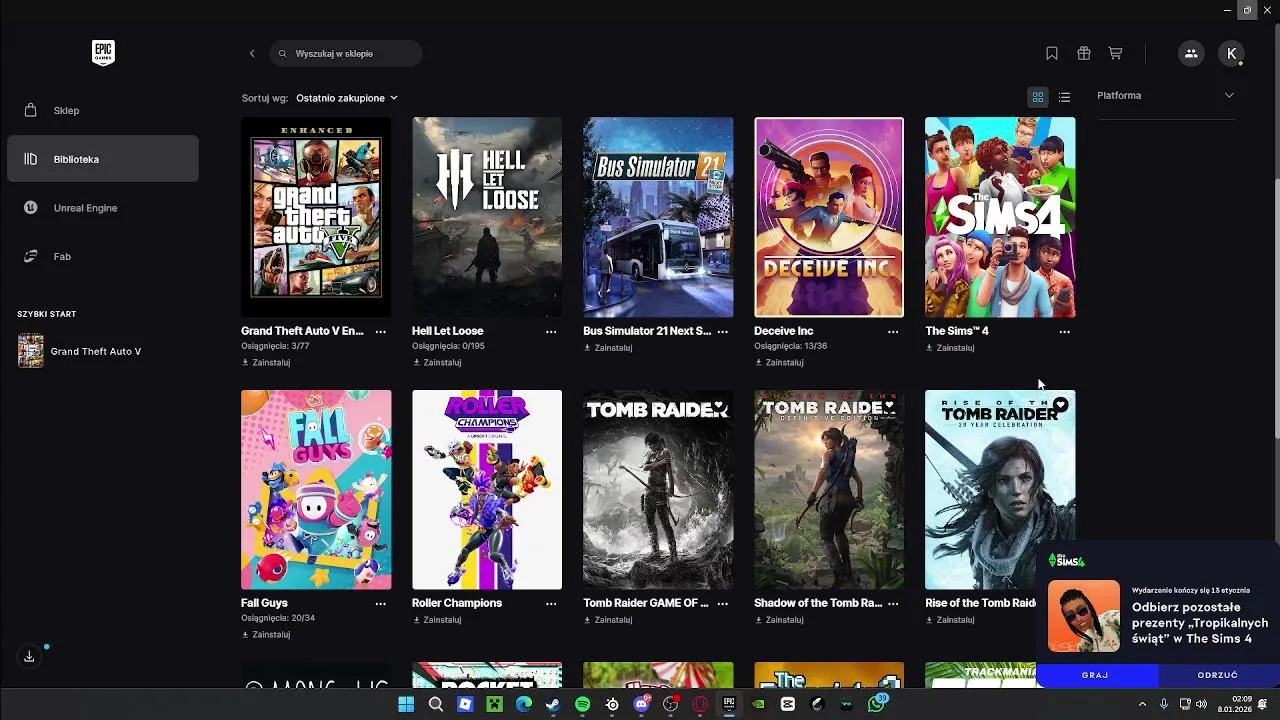Select Biblioteka in the sidebar
Viewport: 1280px width, 720px height.
tap(103, 159)
